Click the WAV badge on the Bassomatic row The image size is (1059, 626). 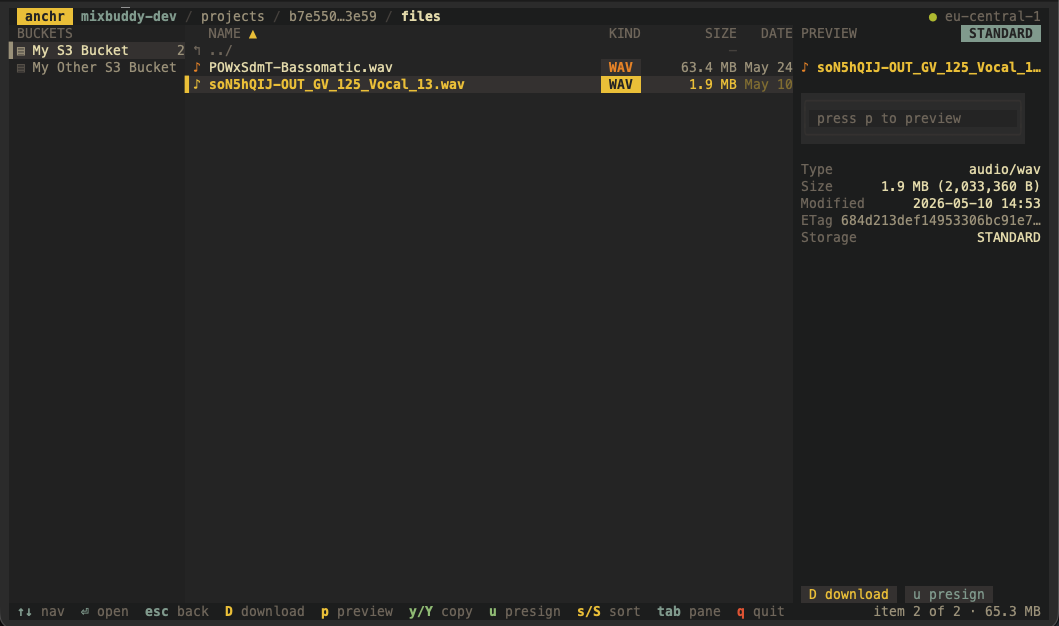point(621,68)
